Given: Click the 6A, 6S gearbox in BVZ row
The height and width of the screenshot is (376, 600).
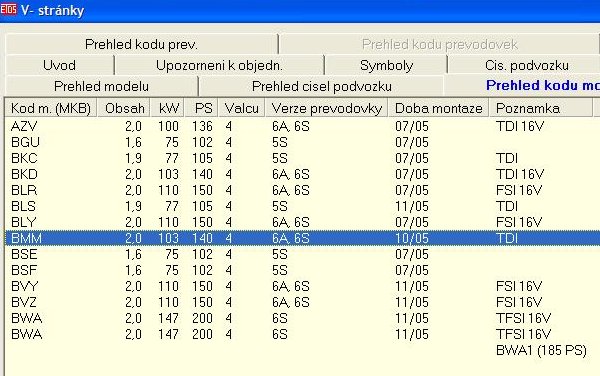Looking at the screenshot, I should click(x=290, y=302).
